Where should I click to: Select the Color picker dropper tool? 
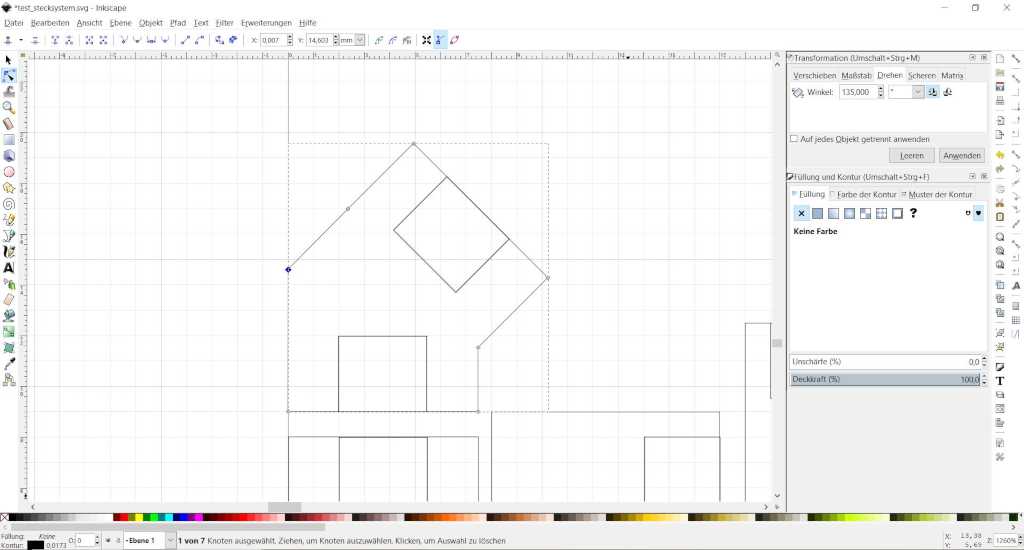pyautogui.click(x=8, y=364)
